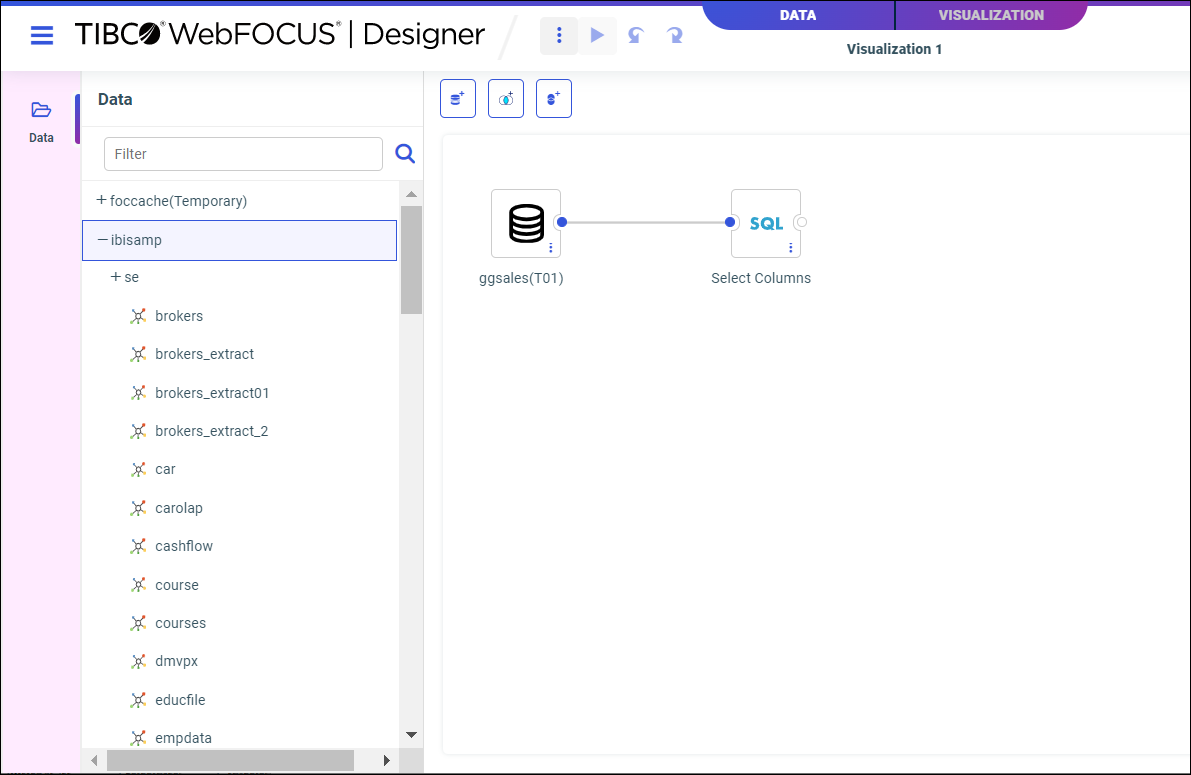Click the horizontal scrollbar thumb
The image size is (1191, 775).
point(230,761)
